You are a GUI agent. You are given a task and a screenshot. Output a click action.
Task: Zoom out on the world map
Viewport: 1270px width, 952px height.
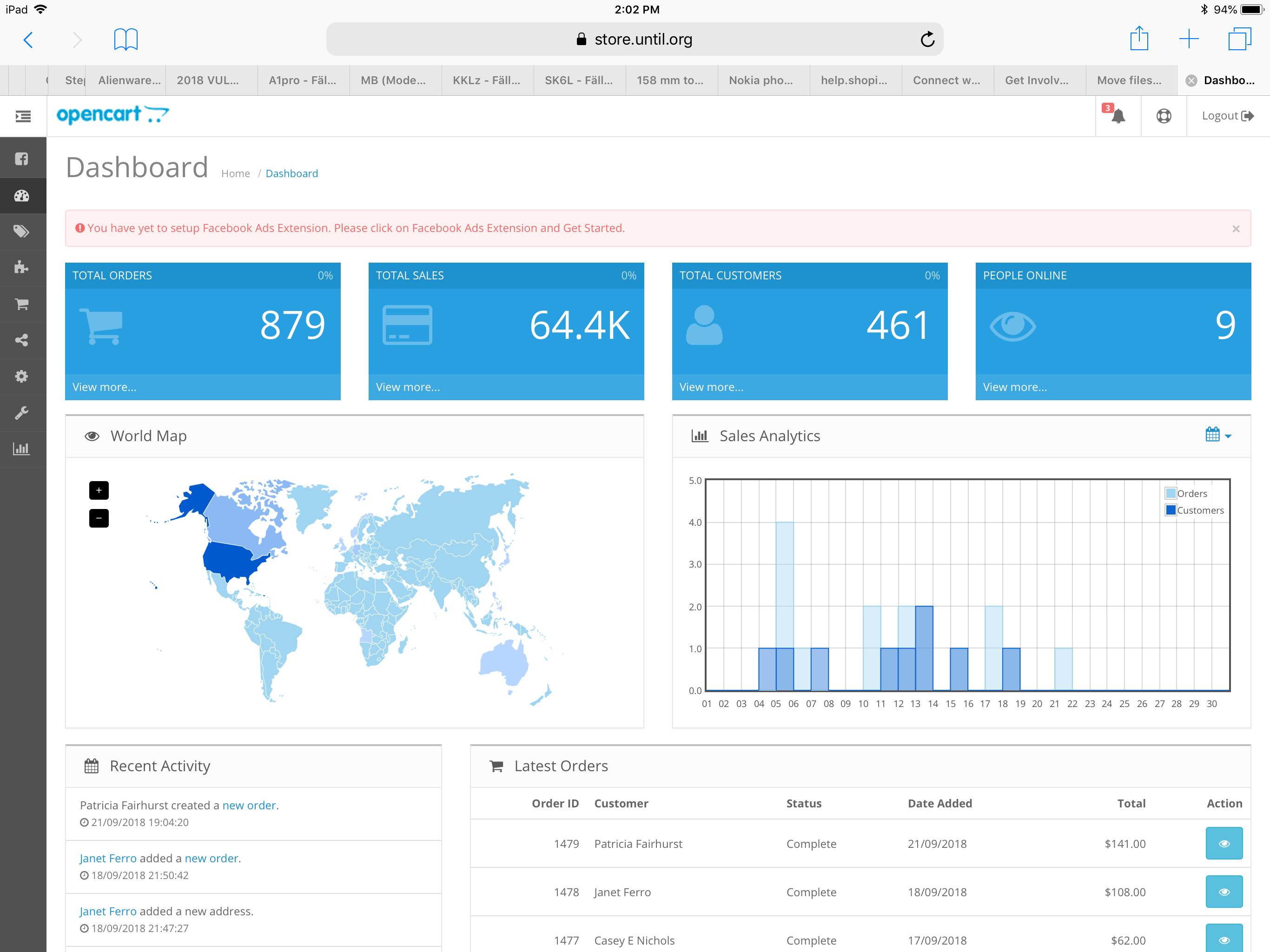point(99,518)
